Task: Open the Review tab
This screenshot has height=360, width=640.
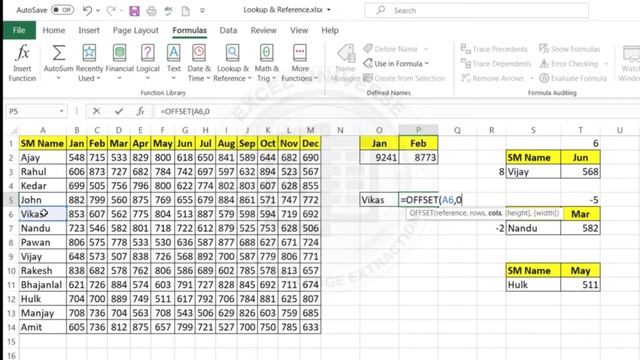Action: [263, 30]
